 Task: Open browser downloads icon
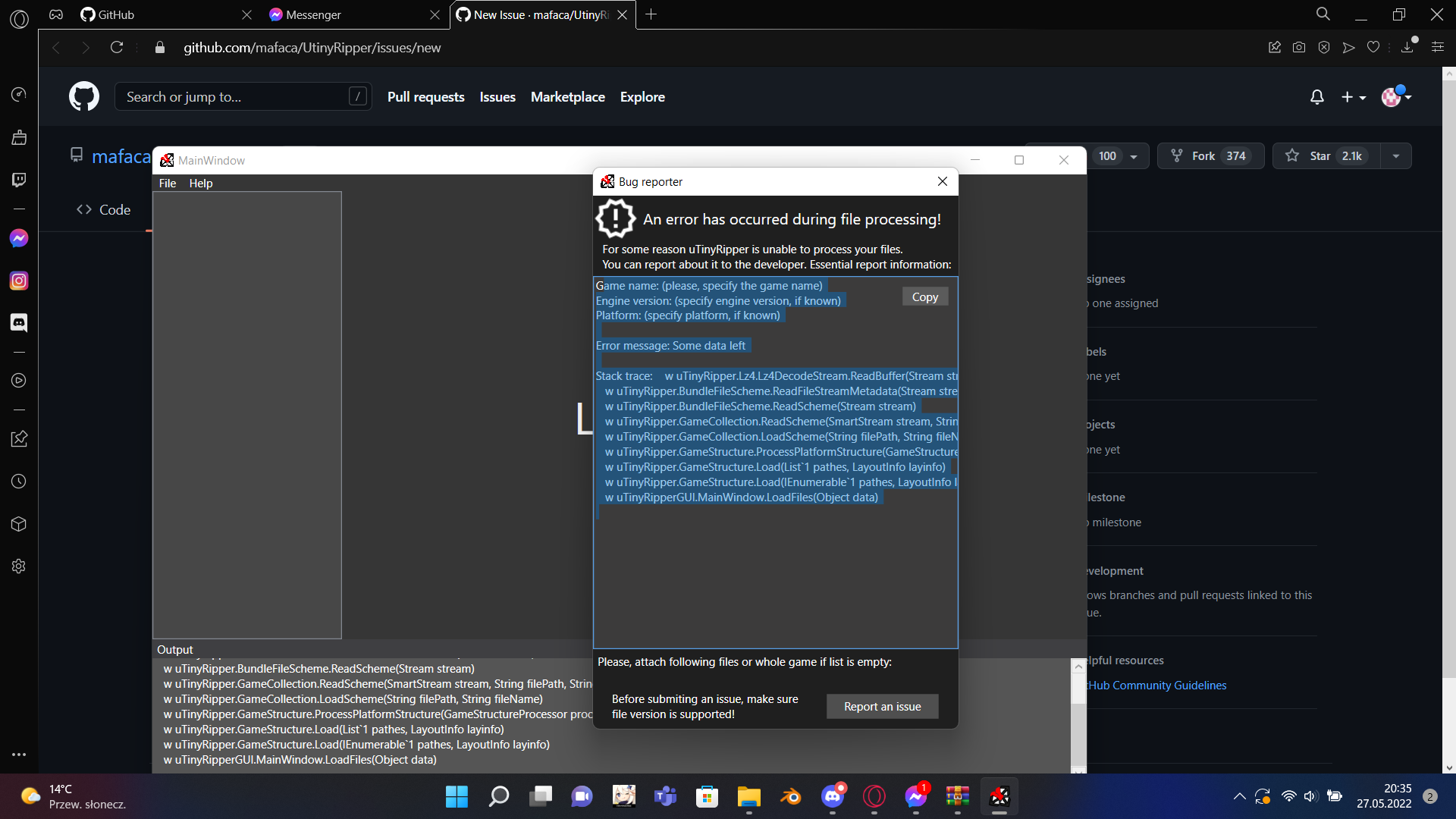pos(1407,47)
